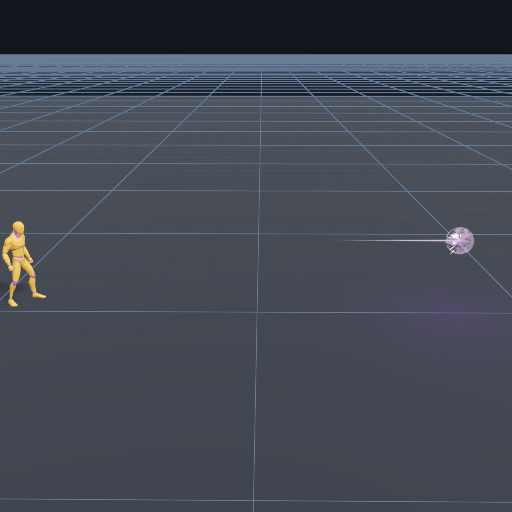
Task: Click the orb's pink light trail
Action: tap(392, 240)
